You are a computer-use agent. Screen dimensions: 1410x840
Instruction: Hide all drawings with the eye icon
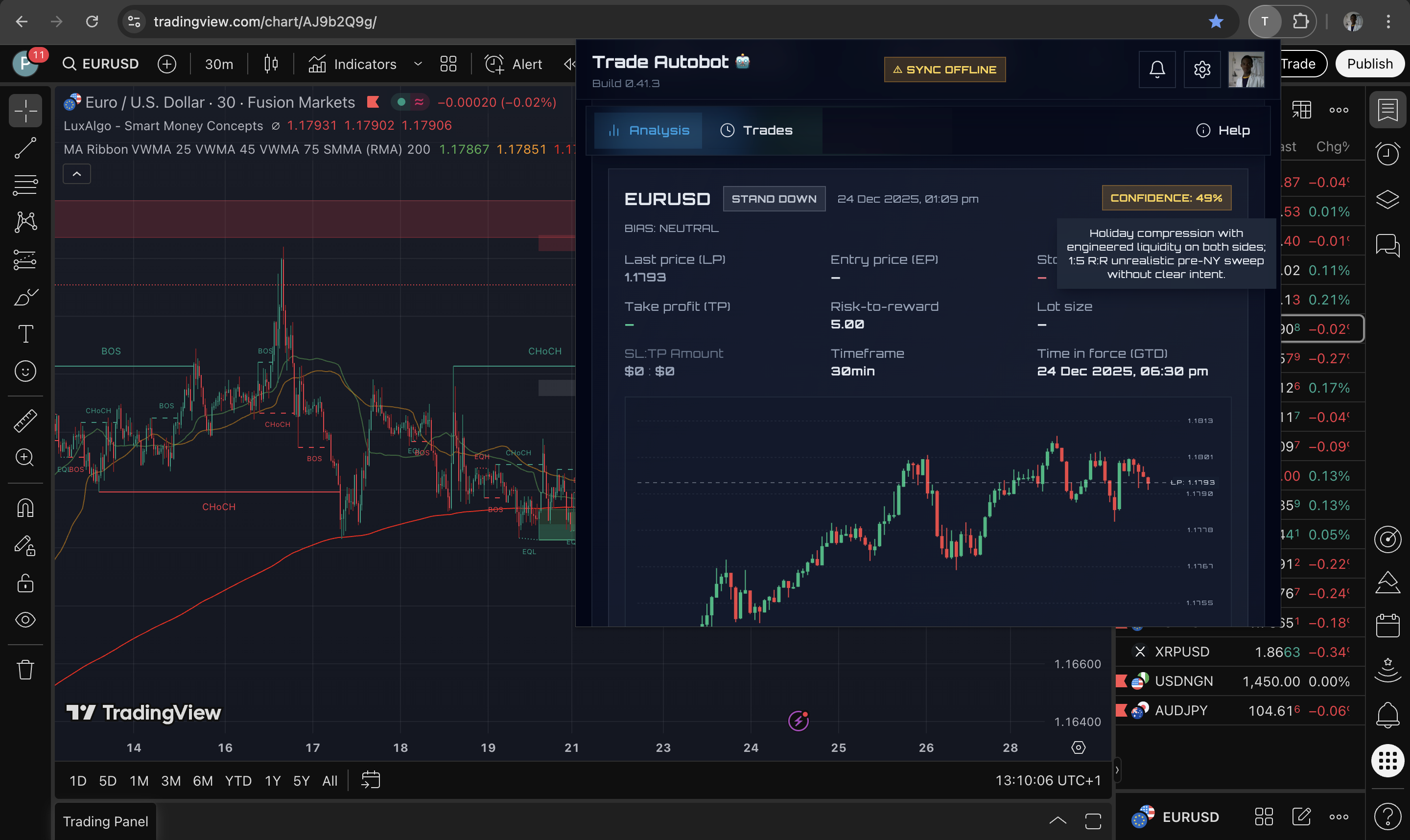click(25, 620)
